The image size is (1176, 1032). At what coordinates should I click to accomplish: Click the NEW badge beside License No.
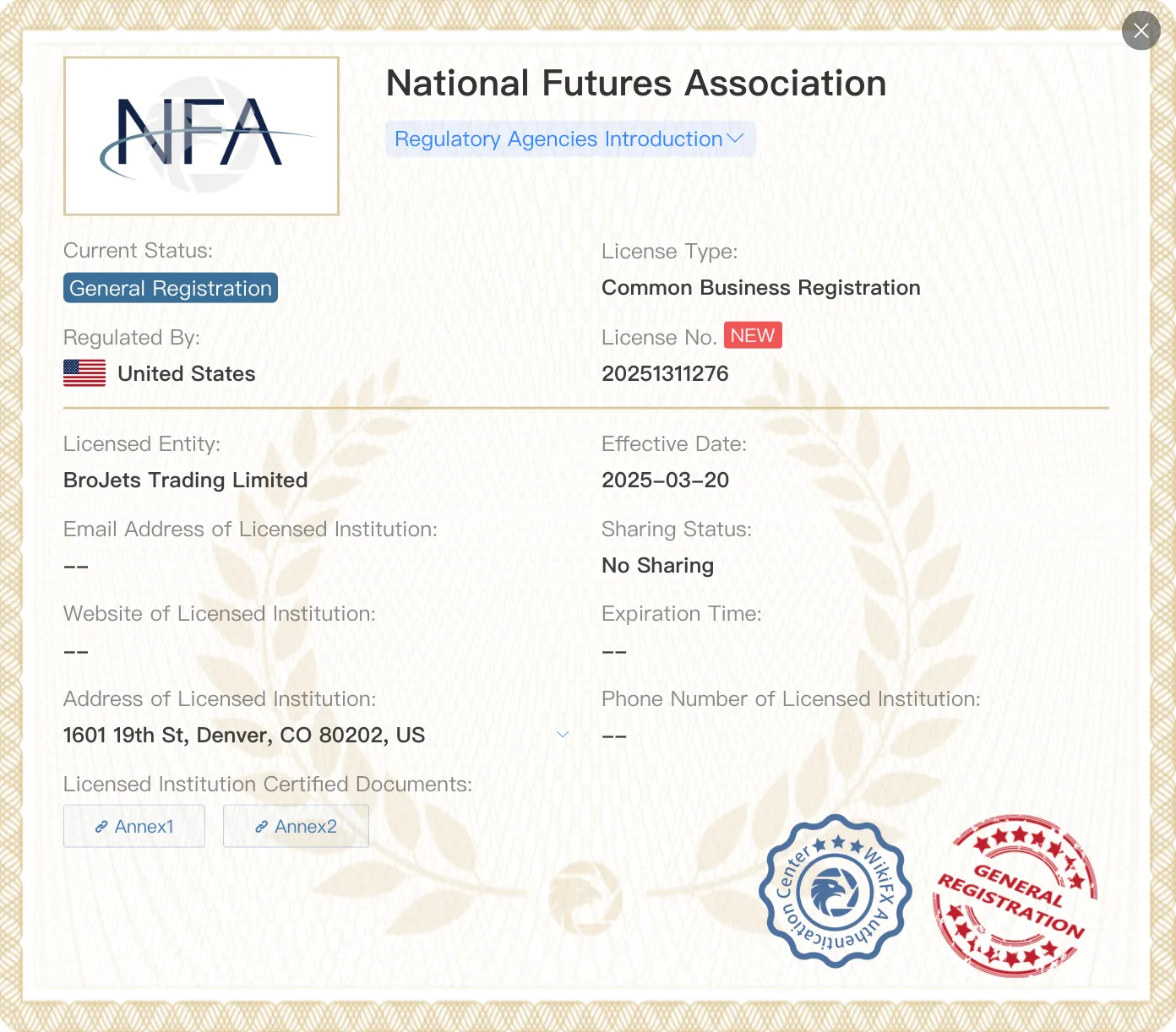[x=753, y=335]
